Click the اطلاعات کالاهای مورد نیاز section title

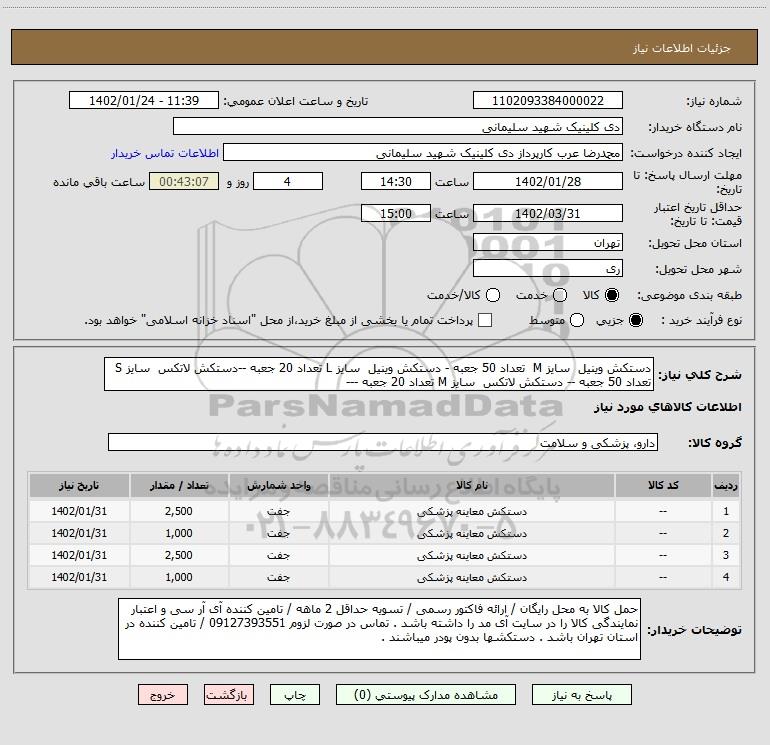tap(668, 407)
